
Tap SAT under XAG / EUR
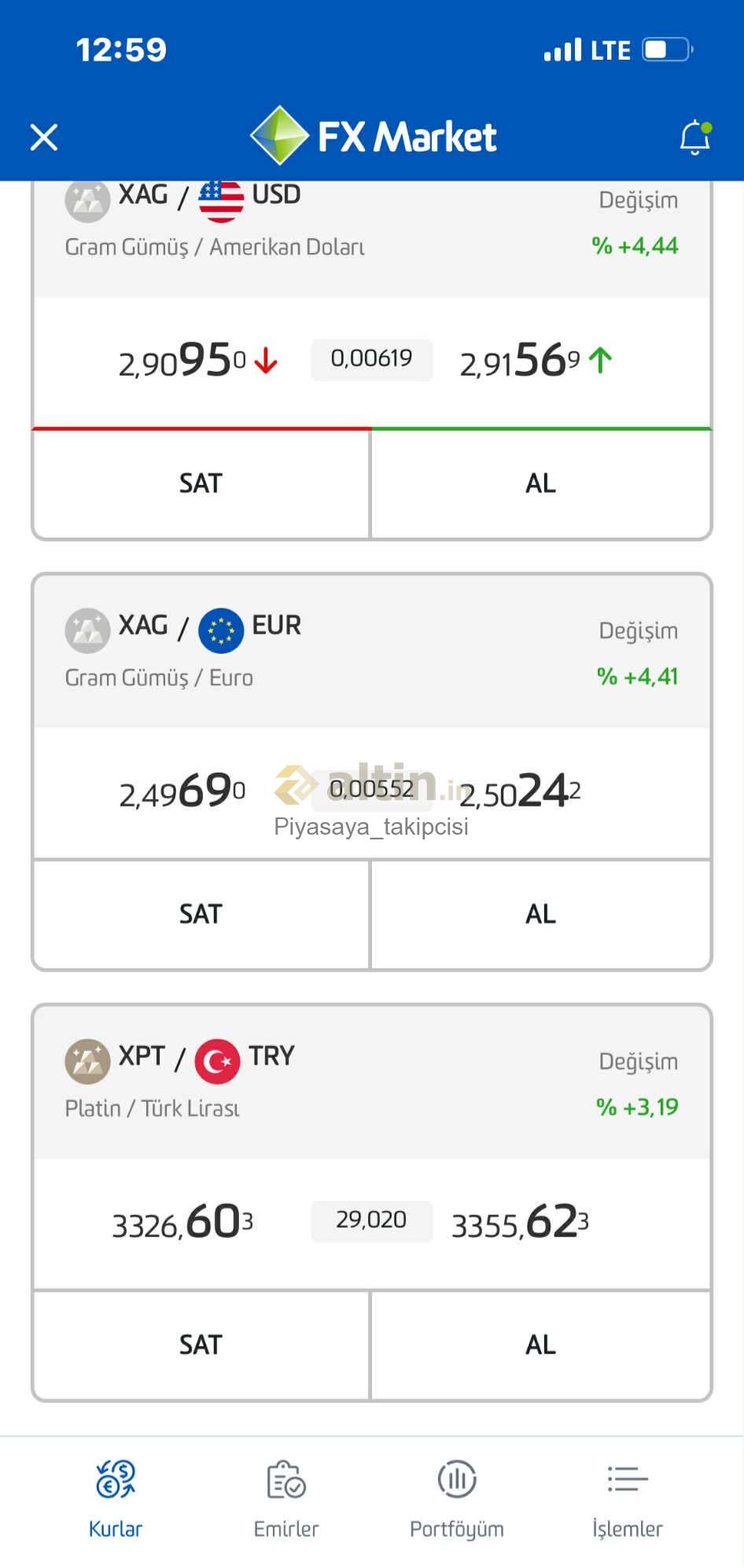201,914
